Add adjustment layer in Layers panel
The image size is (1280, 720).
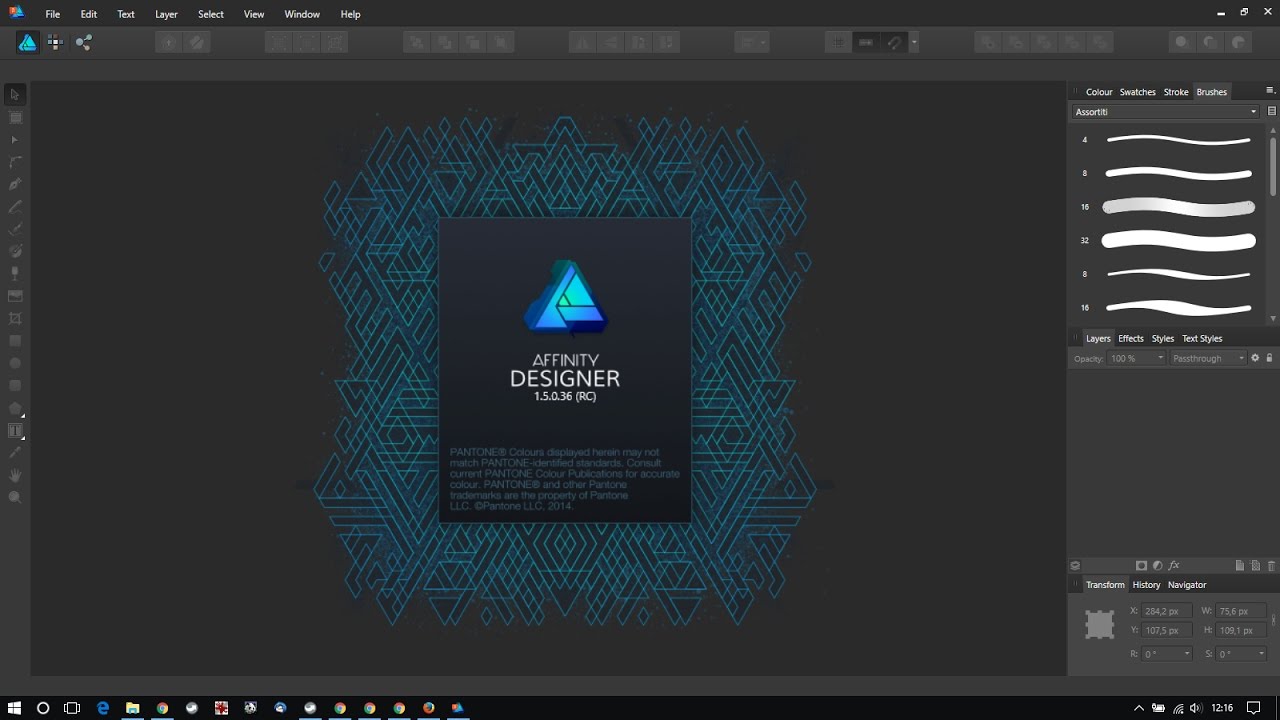click(x=1157, y=566)
